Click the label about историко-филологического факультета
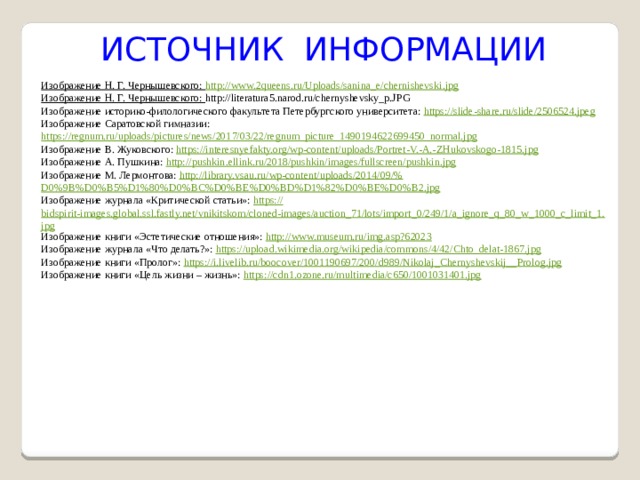640x480 pixels. click(231, 111)
